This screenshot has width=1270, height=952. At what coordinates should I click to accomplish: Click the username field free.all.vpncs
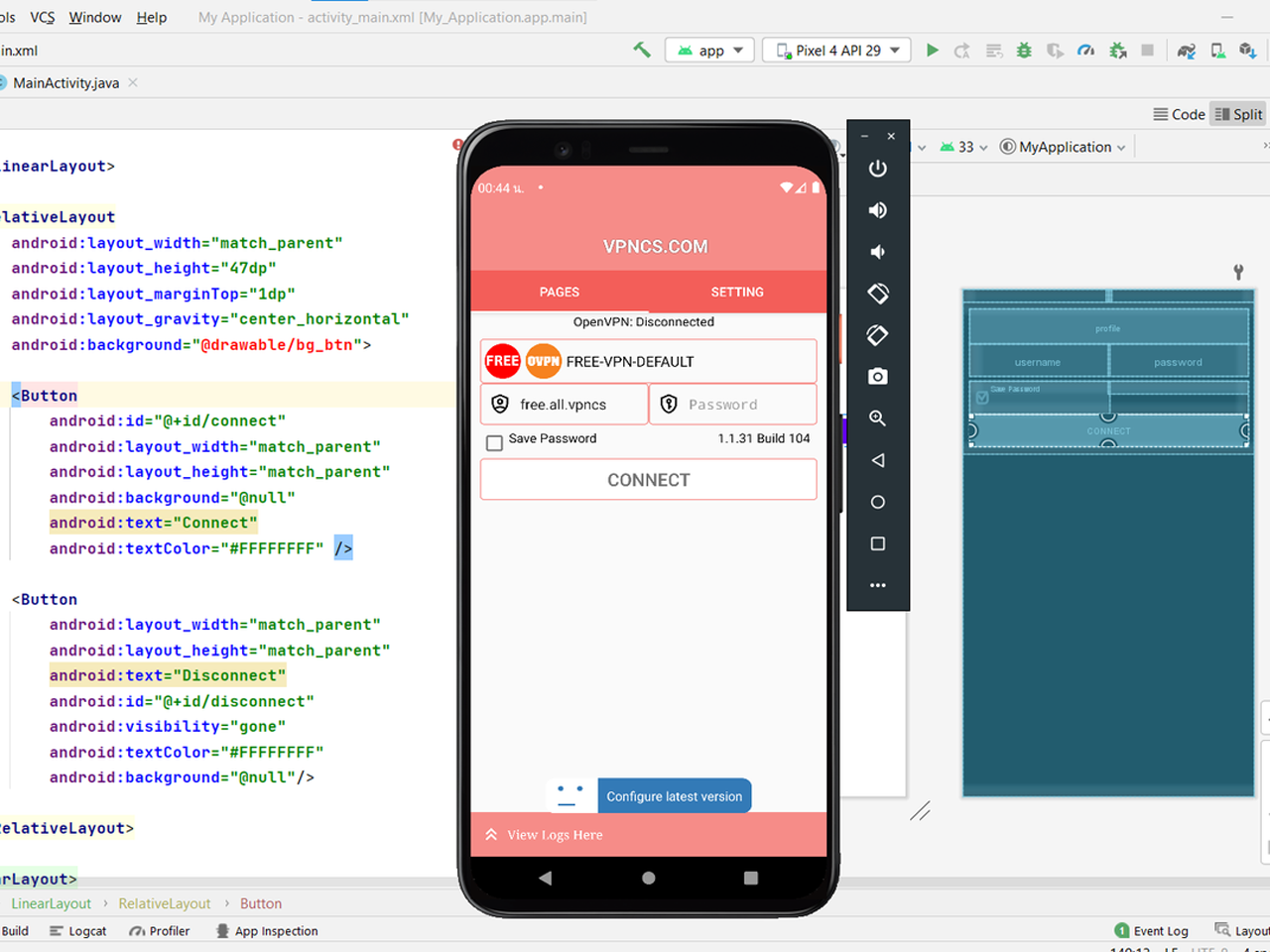point(564,405)
